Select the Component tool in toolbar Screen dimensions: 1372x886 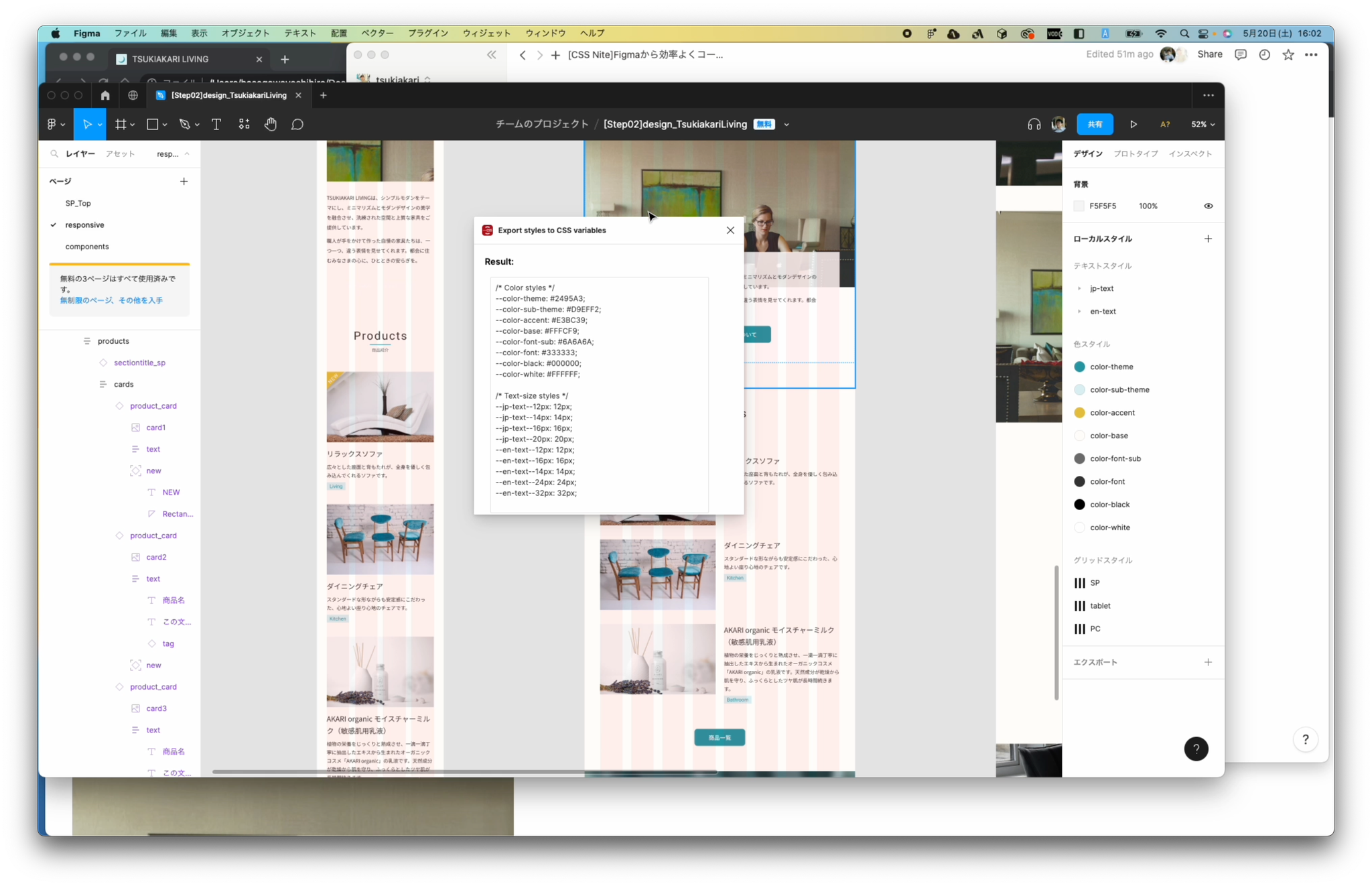pyautogui.click(x=244, y=124)
